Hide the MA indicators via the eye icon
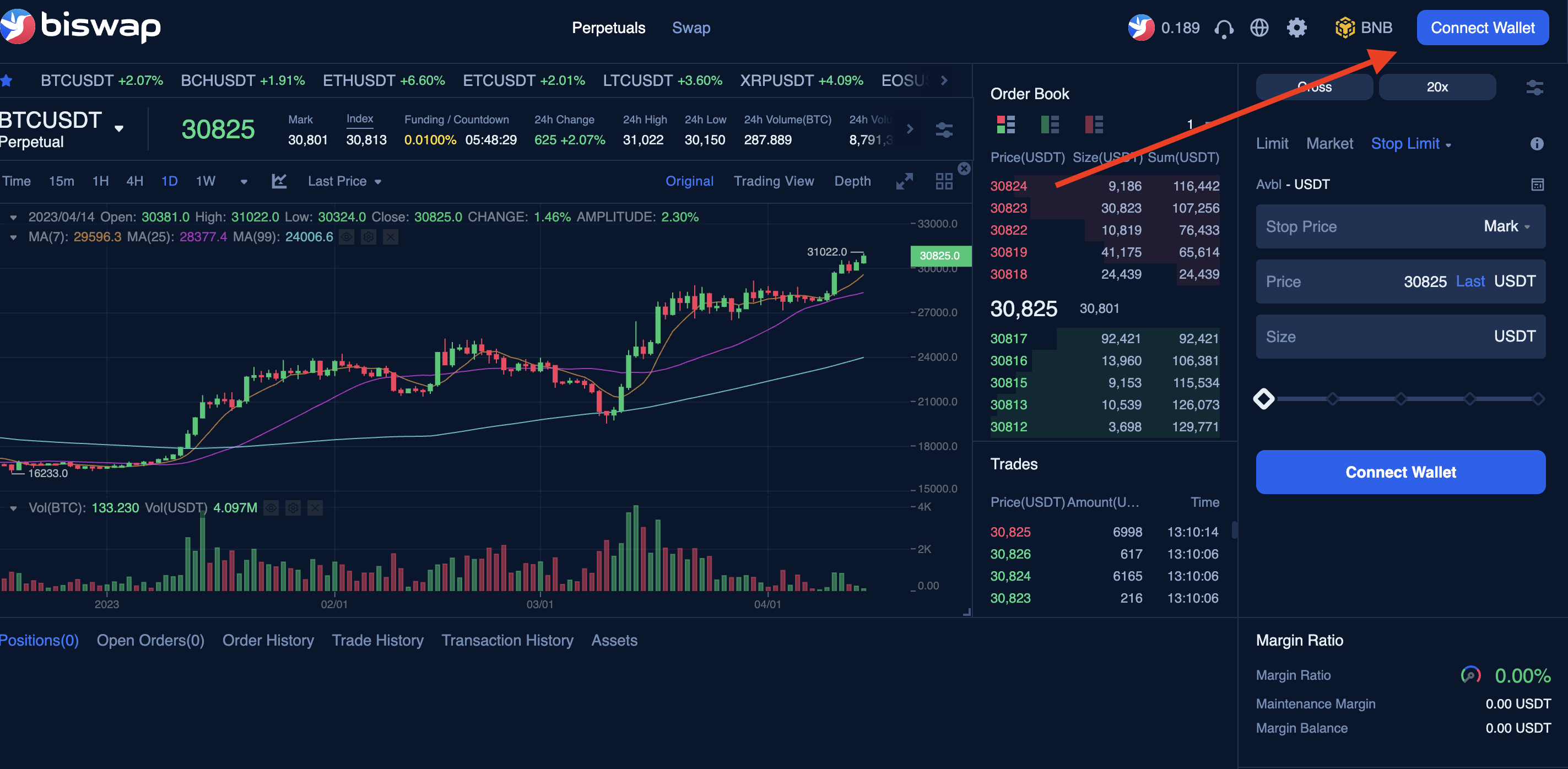Screen dimensions: 1568x769 click(x=347, y=237)
